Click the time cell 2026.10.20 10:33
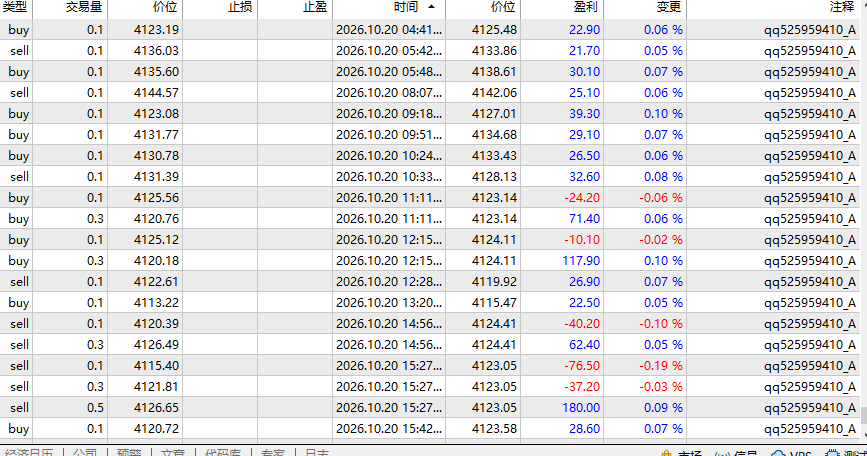The image size is (867, 456). pos(389,177)
